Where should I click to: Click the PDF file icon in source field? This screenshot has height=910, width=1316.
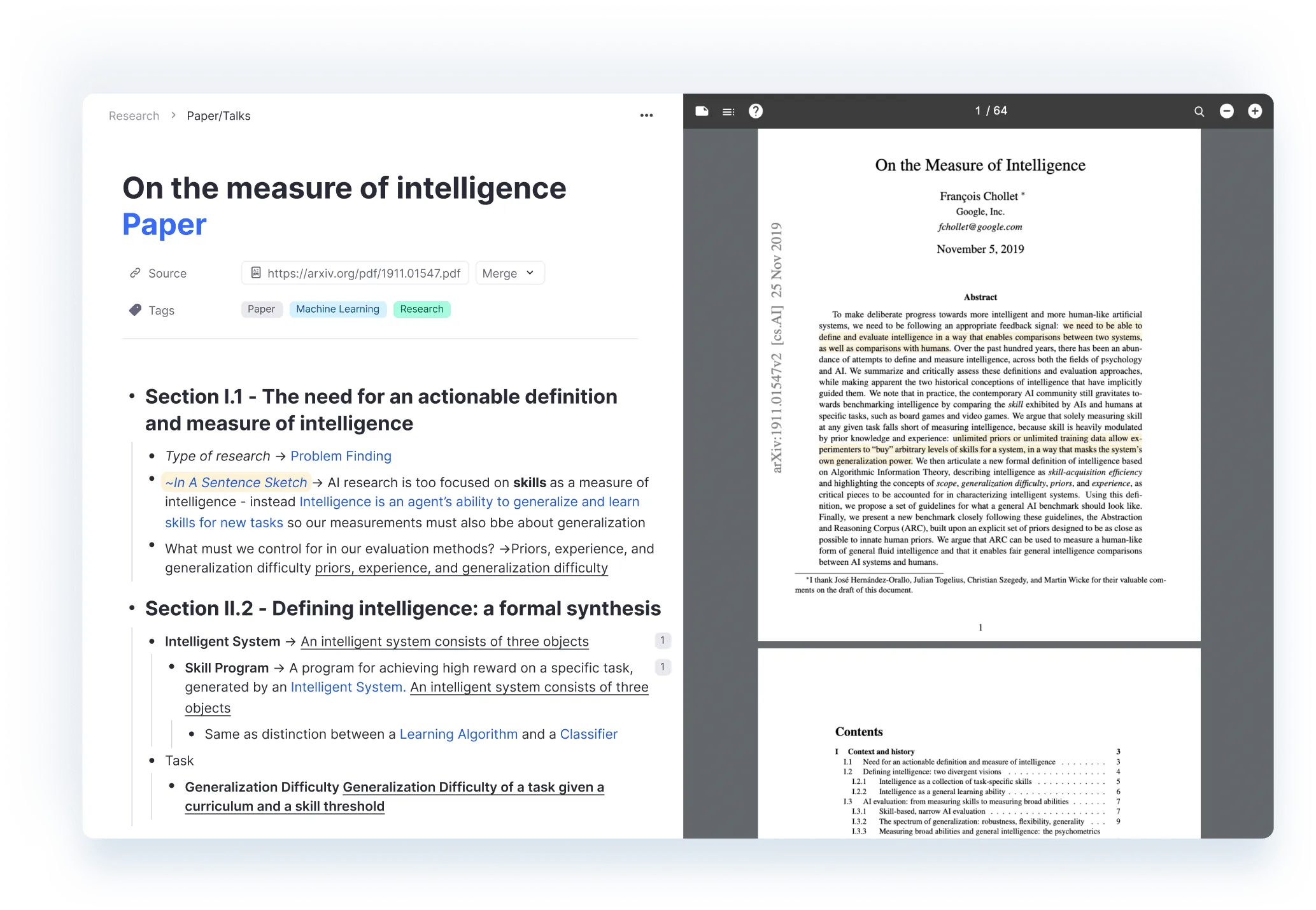255,273
